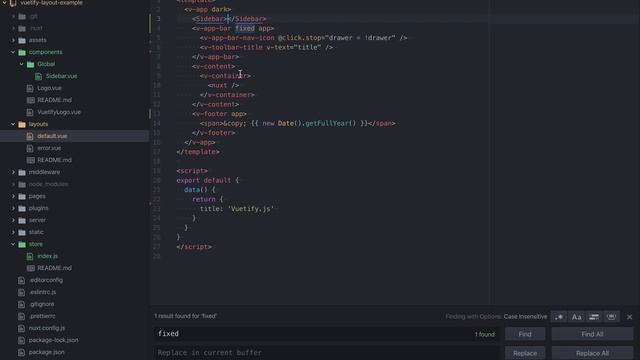
Task: Click the '<nuxt />' tag in code
Action: click(x=223, y=85)
